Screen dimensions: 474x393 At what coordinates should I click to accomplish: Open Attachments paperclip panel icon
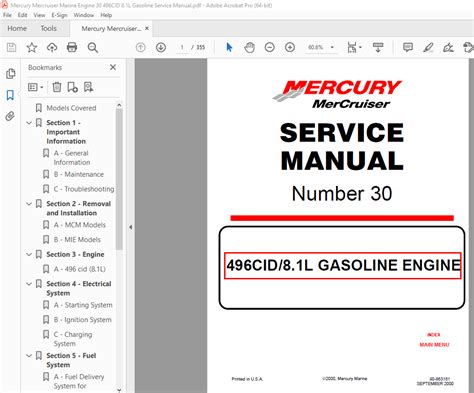click(x=10, y=116)
